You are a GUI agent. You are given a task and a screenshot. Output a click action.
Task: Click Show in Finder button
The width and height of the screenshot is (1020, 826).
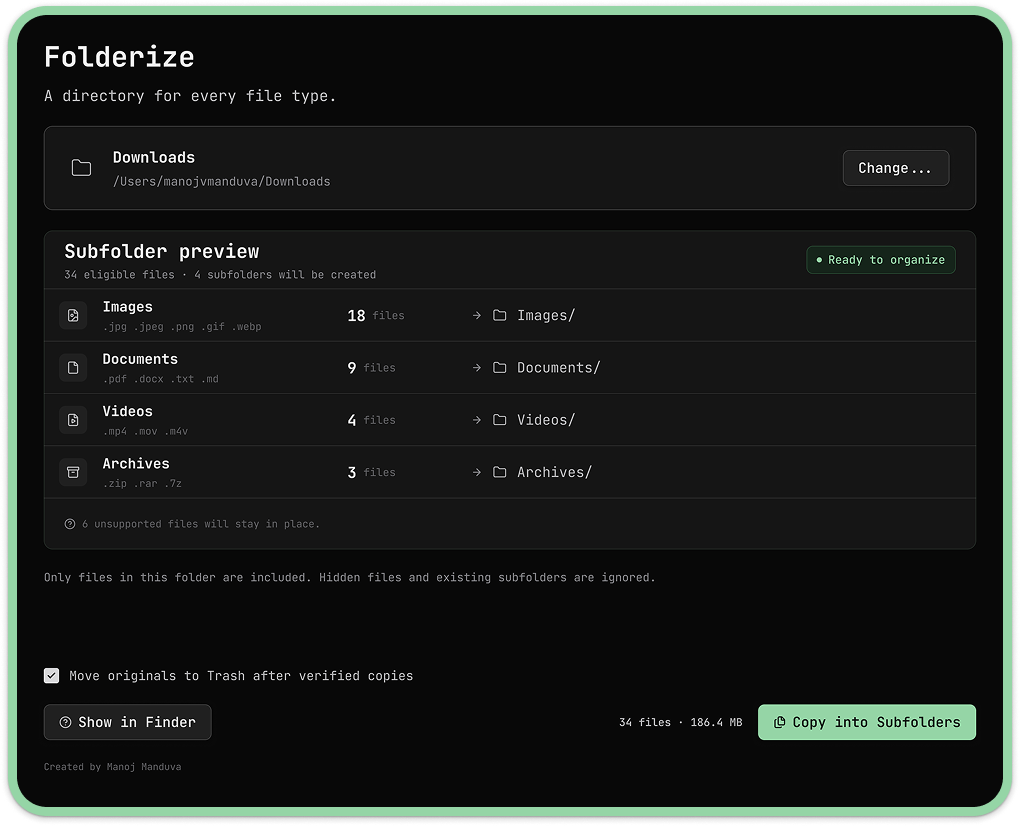[128, 722]
